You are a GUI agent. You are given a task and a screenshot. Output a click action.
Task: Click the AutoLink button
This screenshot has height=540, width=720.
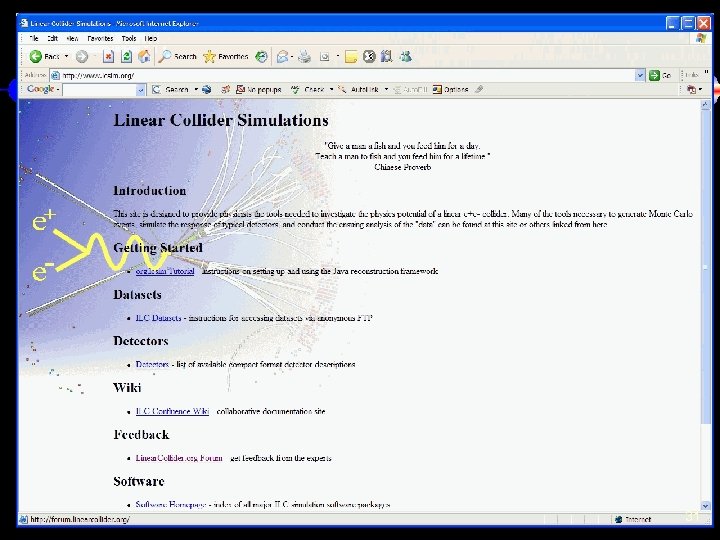tap(359, 90)
